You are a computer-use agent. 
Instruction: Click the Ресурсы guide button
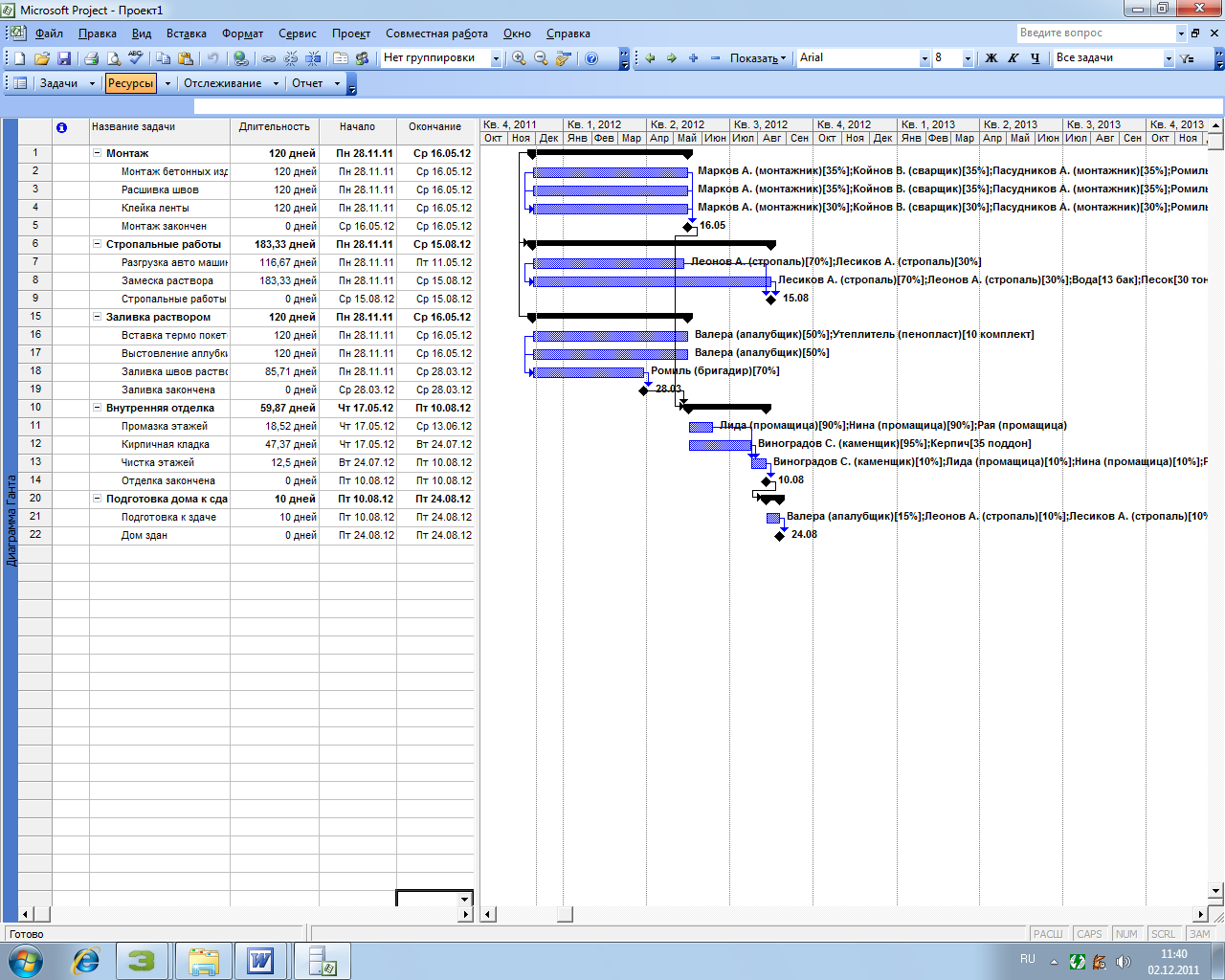click(x=130, y=83)
